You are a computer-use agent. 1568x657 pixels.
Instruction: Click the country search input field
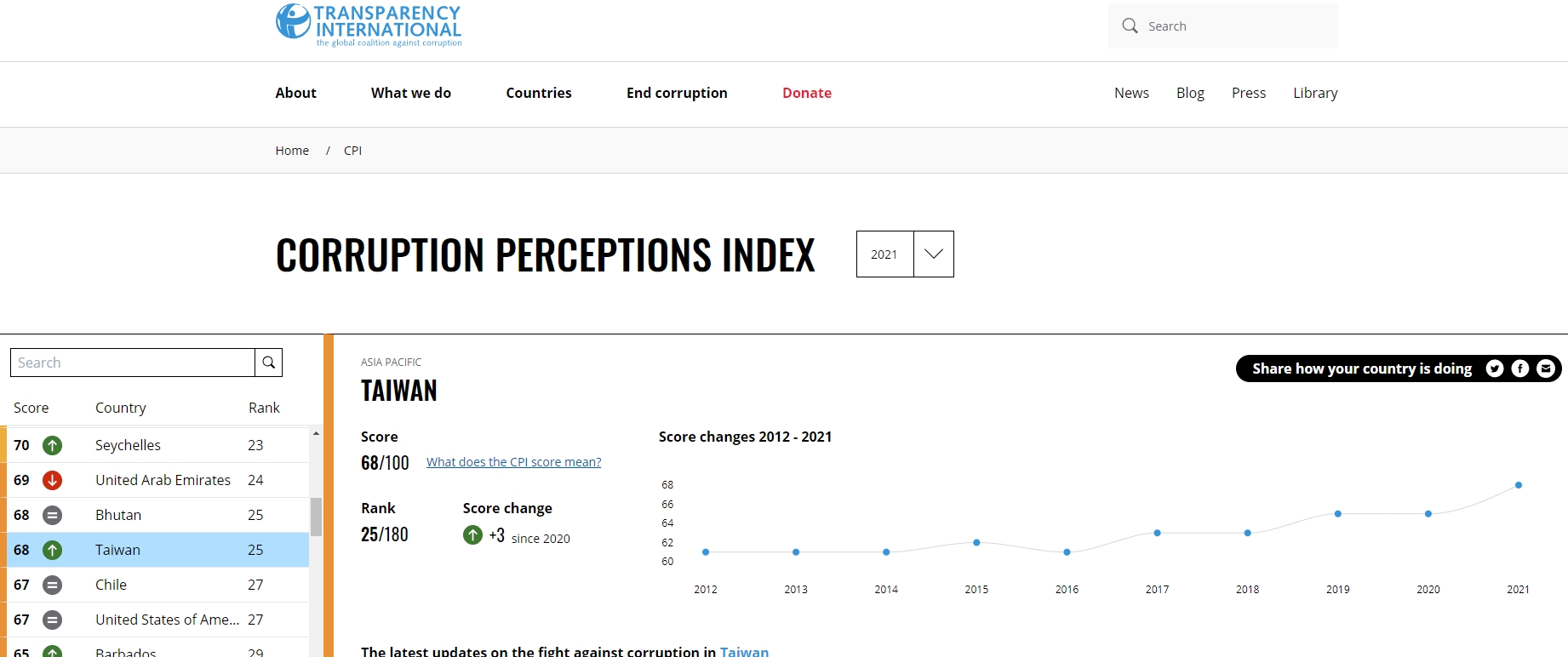click(132, 363)
